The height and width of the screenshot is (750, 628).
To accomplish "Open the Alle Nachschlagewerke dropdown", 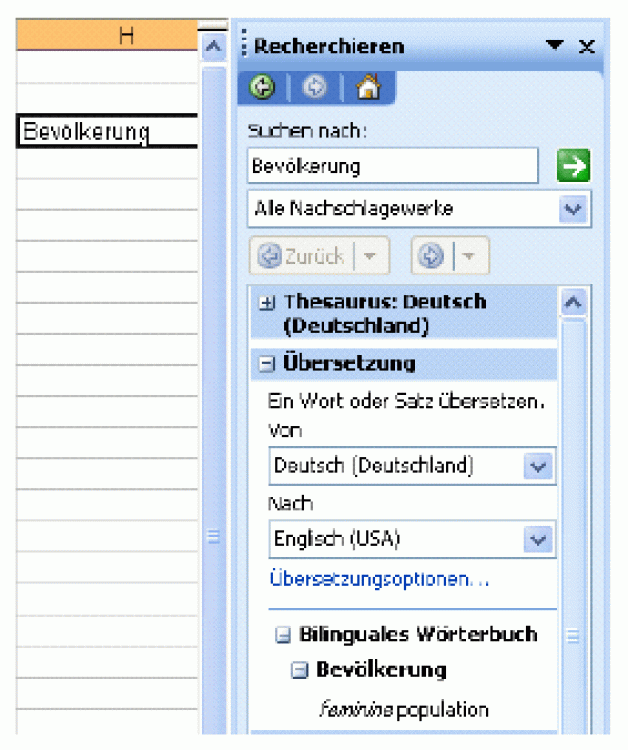I will click(x=572, y=209).
